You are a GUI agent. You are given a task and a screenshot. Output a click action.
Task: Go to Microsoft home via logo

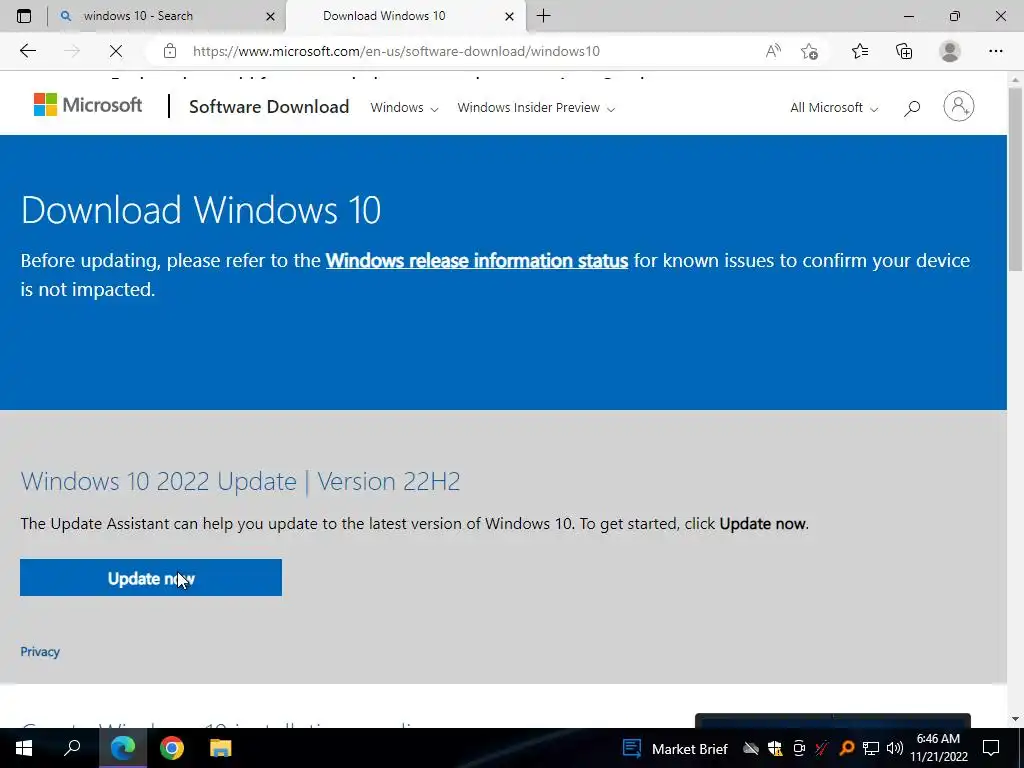(88, 104)
